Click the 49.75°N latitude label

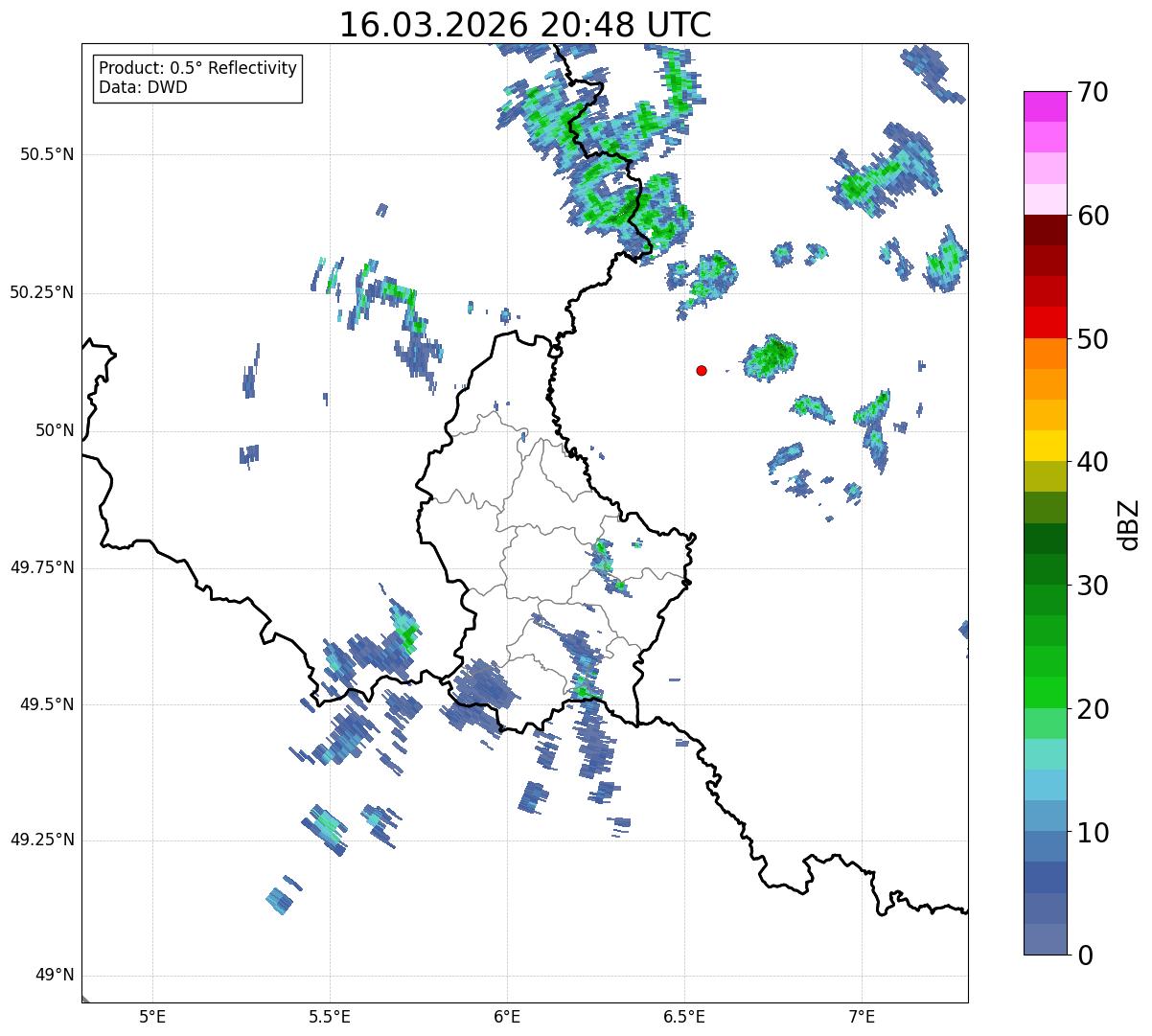41,567
